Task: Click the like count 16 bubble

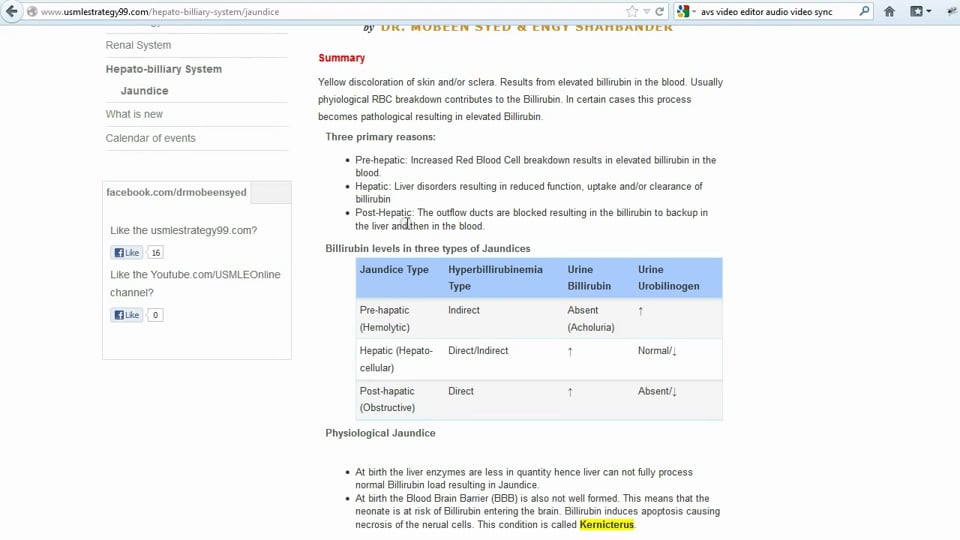Action: click(x=156, y=252)
